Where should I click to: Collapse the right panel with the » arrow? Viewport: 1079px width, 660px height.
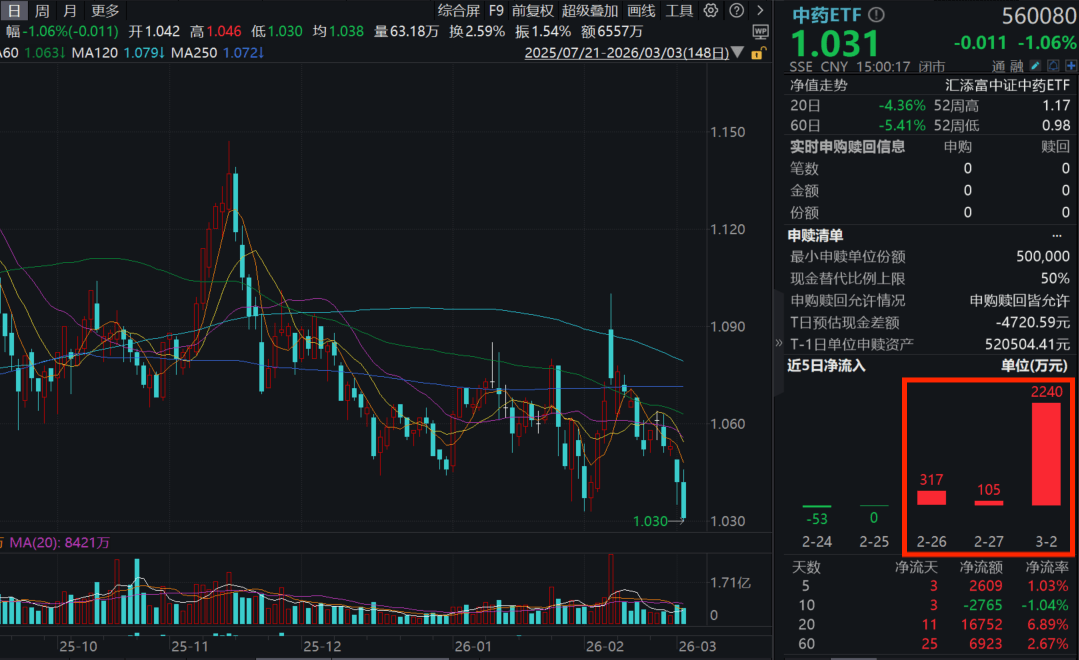pos(780,343)
